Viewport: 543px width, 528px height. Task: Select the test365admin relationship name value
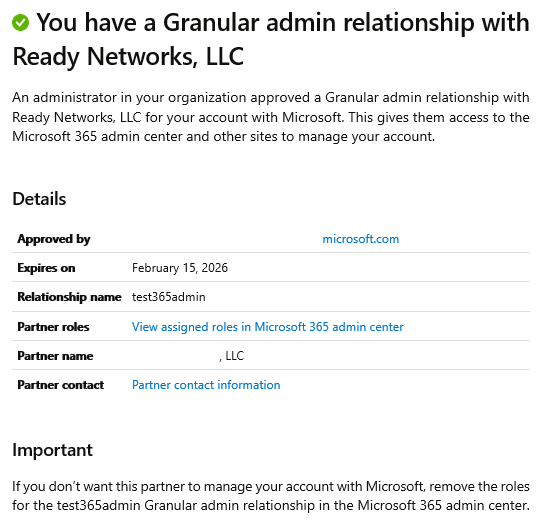tap(169, 297)
